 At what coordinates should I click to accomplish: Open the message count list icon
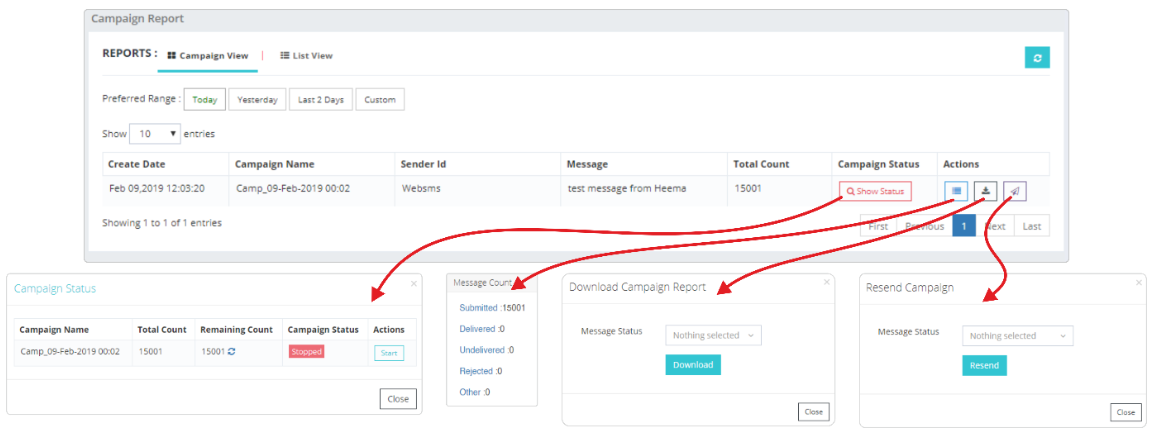(x=956, y=191)
